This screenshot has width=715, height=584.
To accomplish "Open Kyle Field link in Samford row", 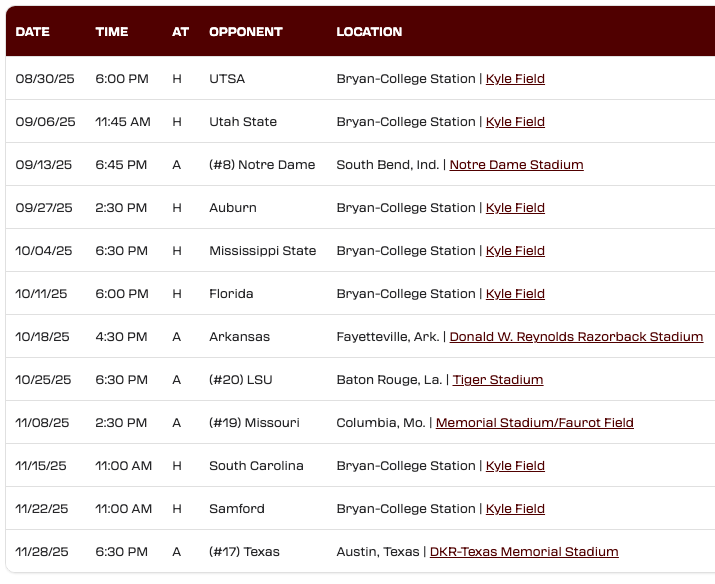I will pyautogui.click(x=515, y=508).
